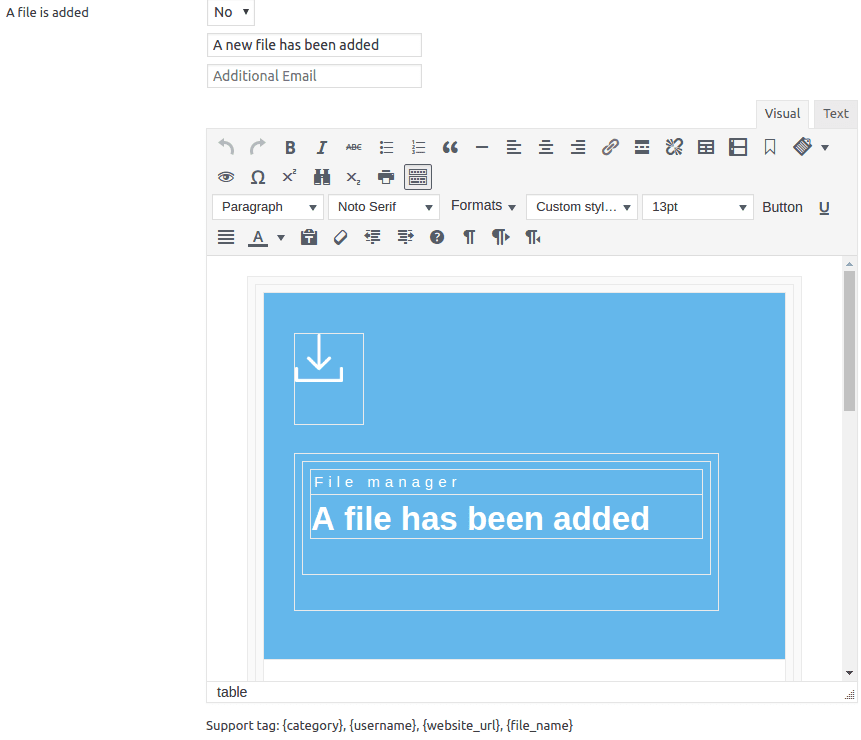Open the 13pt font size dropdown

697,207
